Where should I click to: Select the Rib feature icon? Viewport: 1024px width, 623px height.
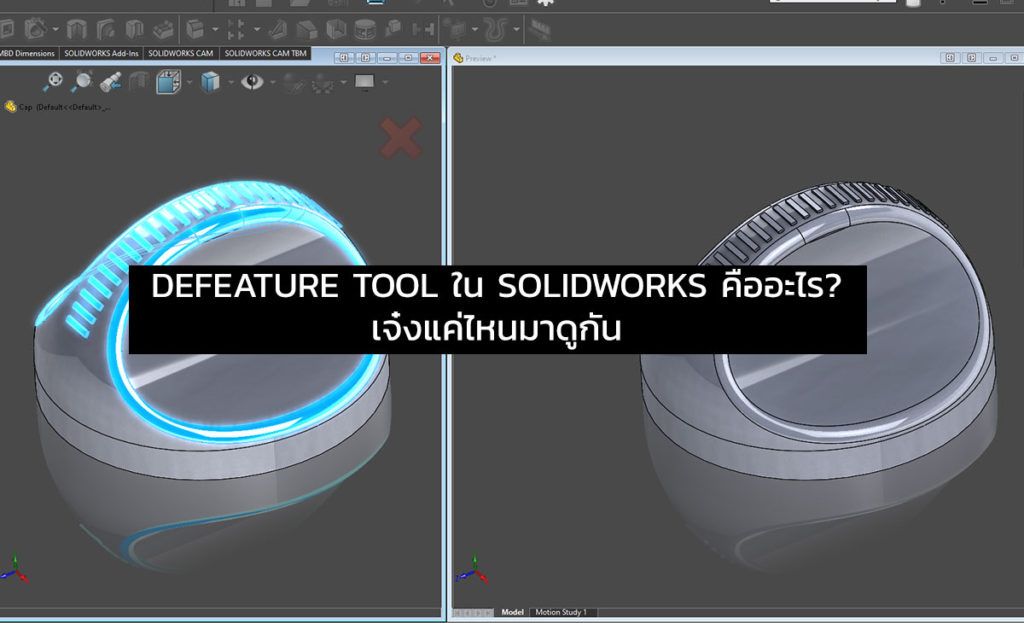[278, 29]
